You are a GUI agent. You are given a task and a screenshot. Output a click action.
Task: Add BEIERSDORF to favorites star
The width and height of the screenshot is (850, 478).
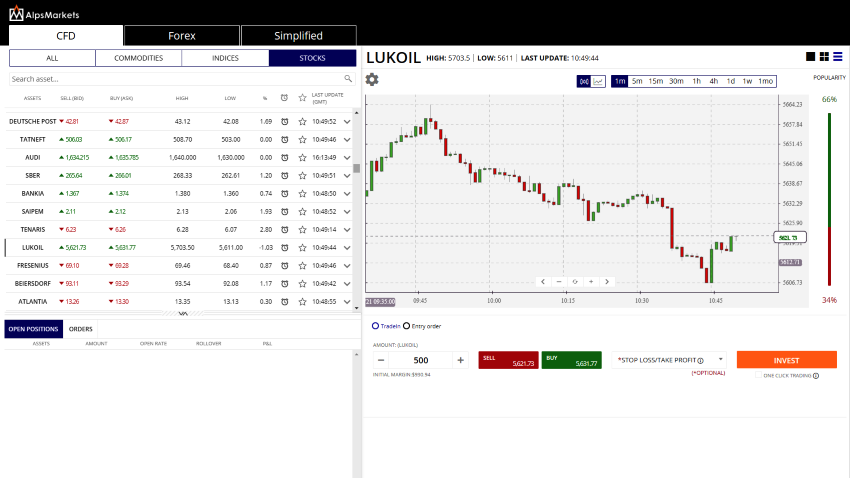(302, 283)
